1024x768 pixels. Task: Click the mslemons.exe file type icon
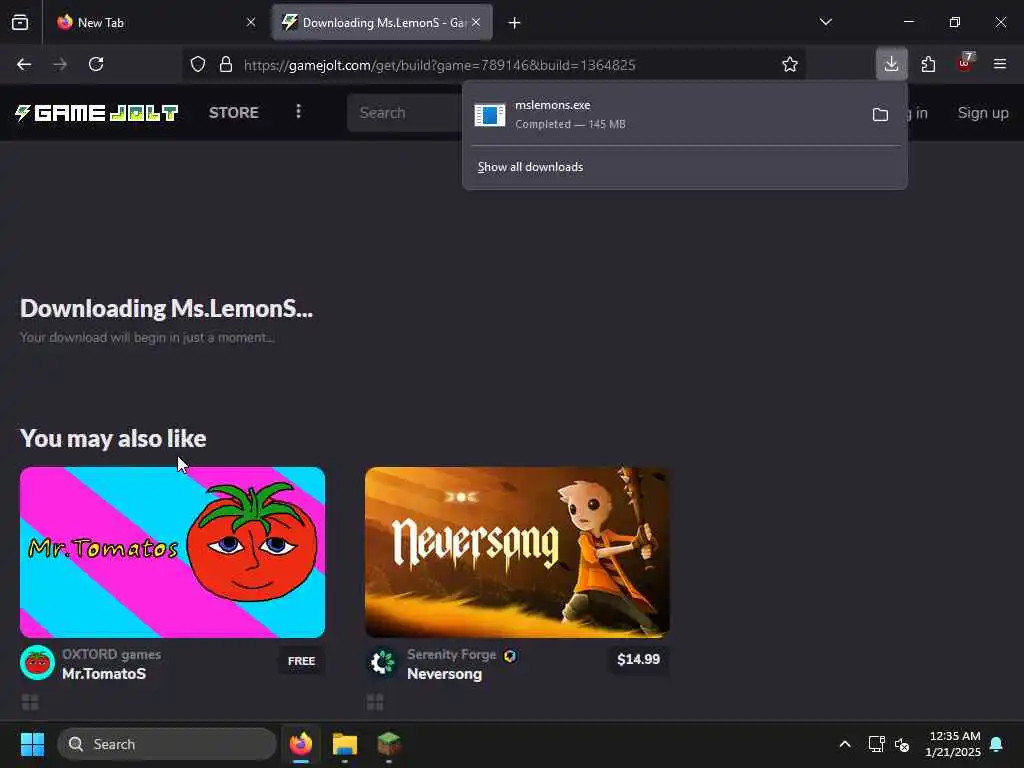pyautogui.click(x=490, y=115)
